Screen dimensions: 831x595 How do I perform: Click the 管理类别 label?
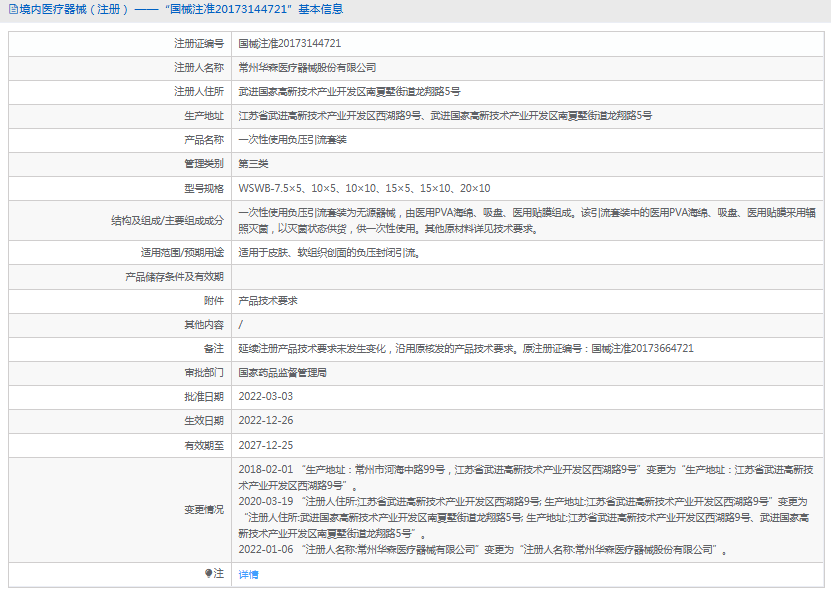pyautogui.click(x=204, y=164)
